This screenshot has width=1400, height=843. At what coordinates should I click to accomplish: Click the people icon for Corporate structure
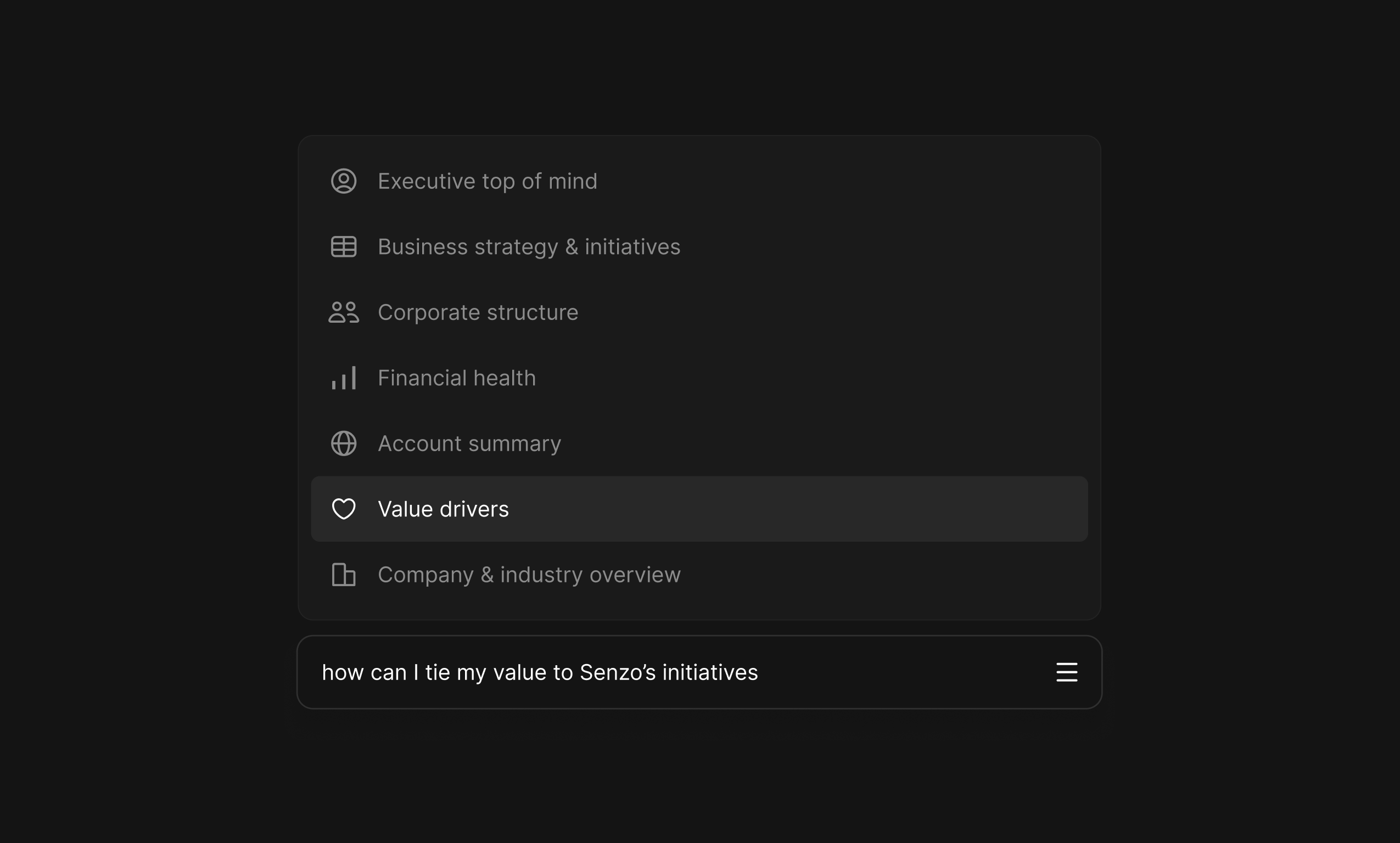point(344,312)
